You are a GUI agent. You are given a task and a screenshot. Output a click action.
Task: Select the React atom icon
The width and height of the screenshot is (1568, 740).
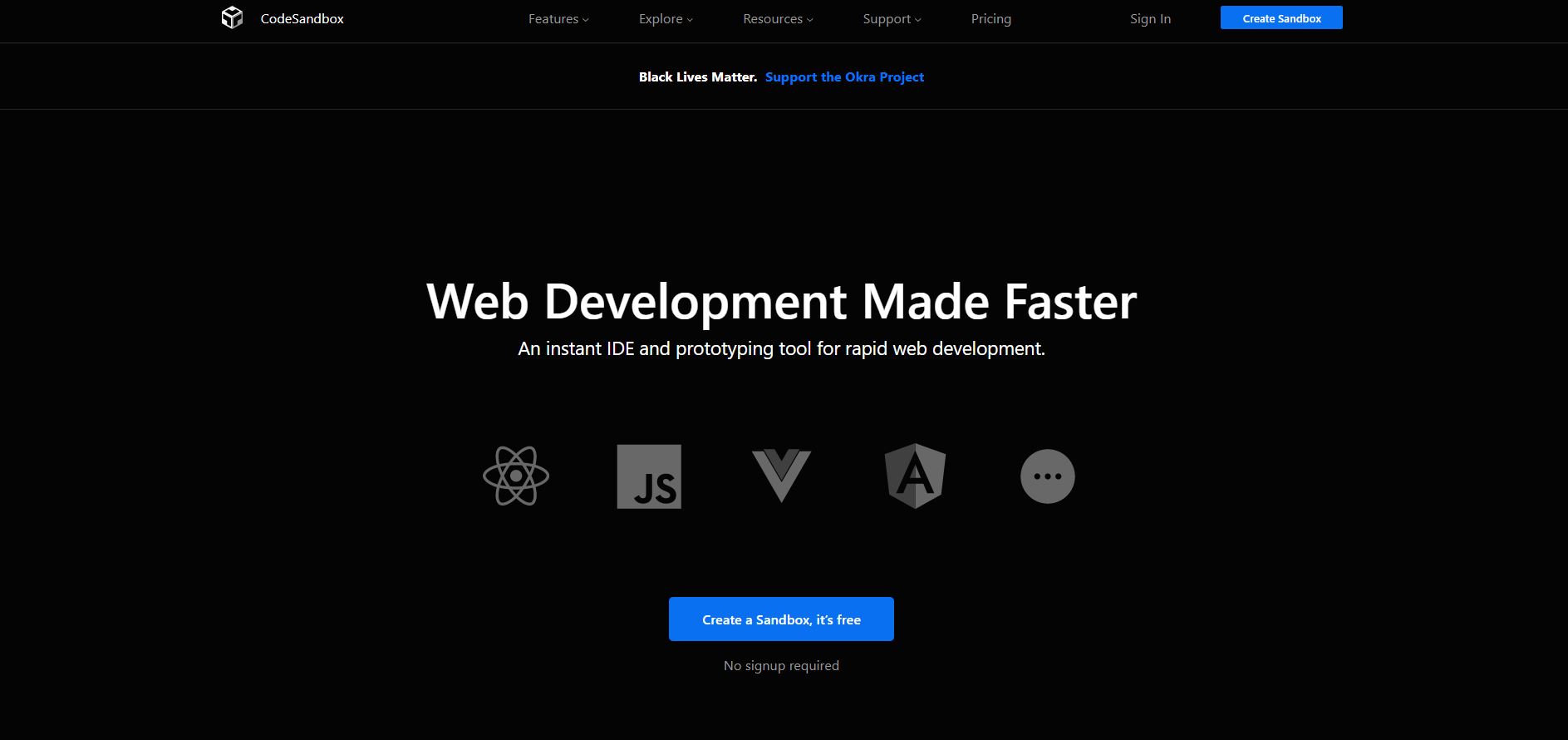pos(516,476)
